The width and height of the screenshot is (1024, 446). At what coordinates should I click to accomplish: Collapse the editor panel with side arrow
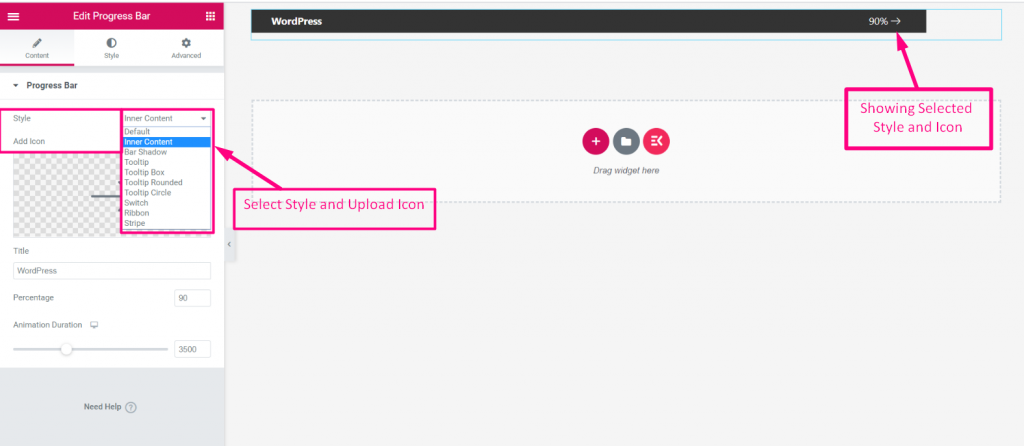[x=229, y=244]
